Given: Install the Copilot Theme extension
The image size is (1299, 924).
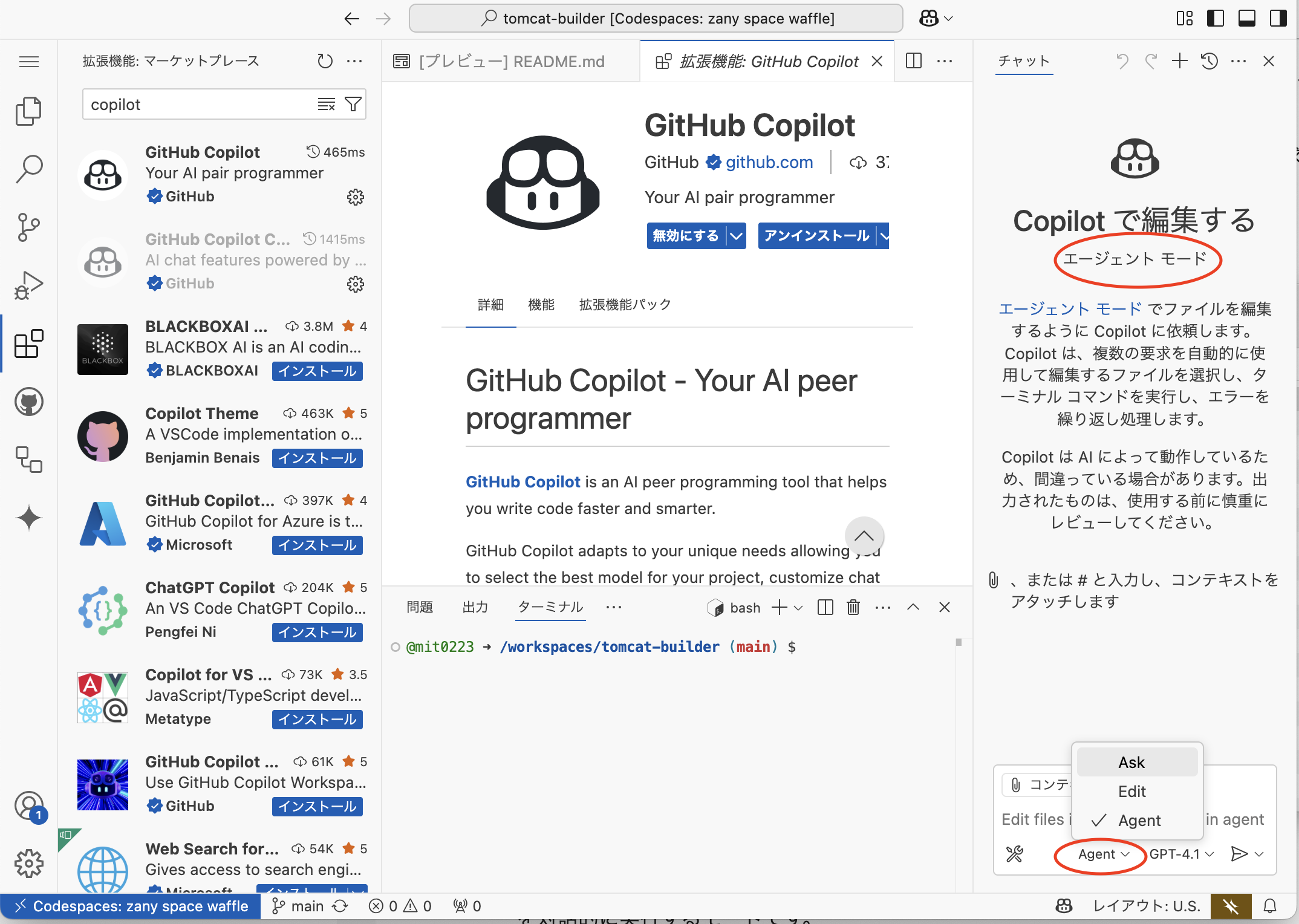Looking at the screenshot, I should (x=317, y=458).
